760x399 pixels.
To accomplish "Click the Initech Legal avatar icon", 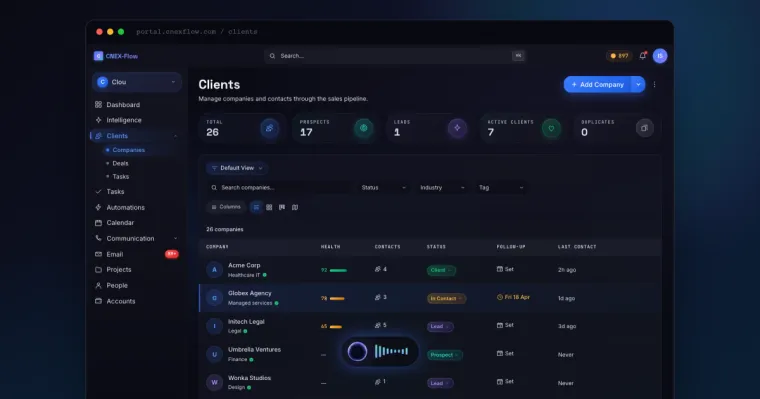I will tap(214, 326).
